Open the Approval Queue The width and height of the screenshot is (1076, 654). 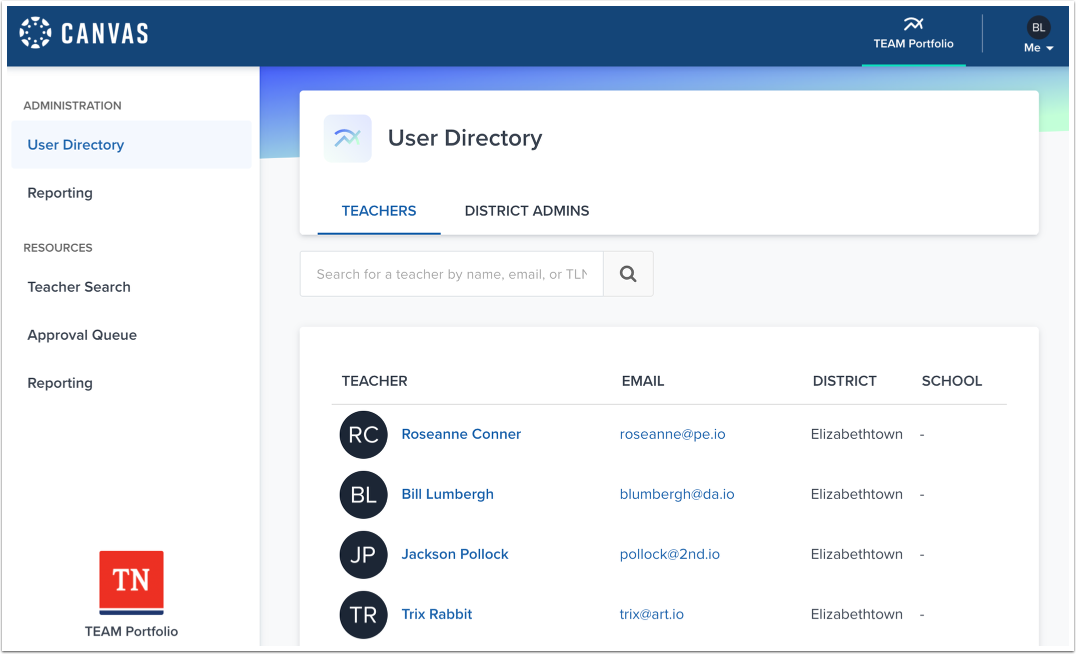[80, 335]
